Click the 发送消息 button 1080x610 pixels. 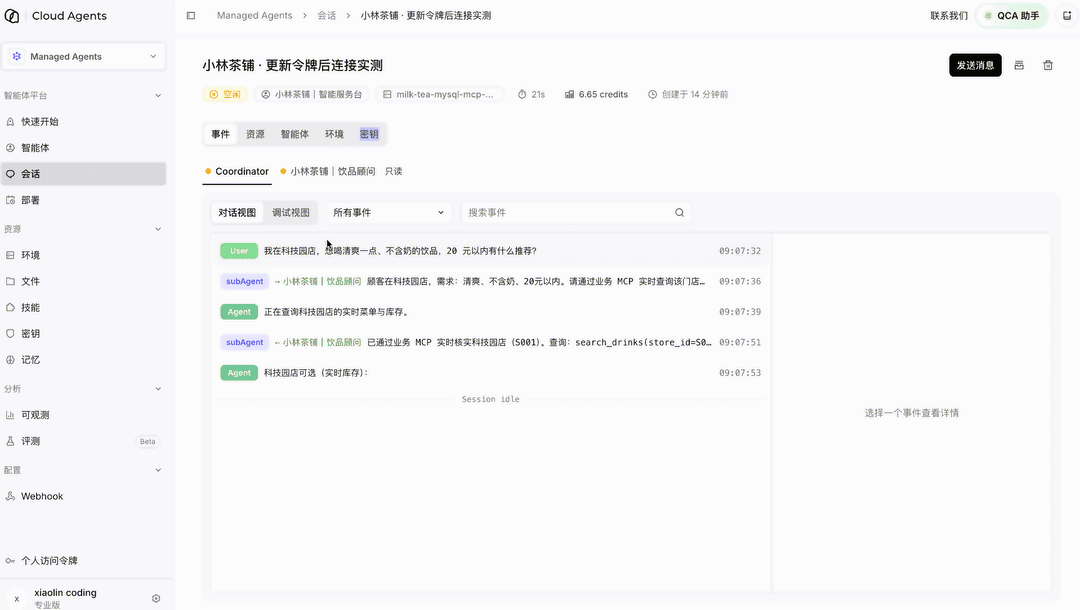[x=975, y=65]
